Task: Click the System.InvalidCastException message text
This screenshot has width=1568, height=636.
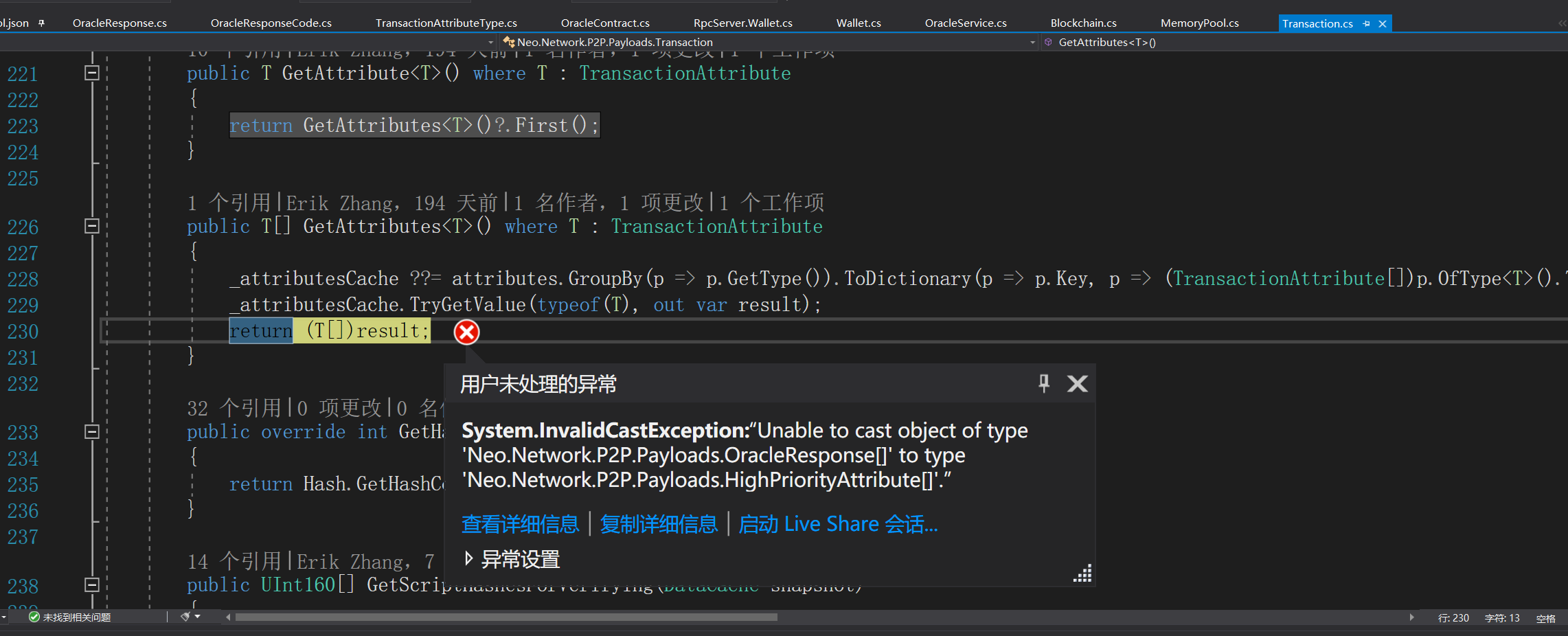Action: 745,455
